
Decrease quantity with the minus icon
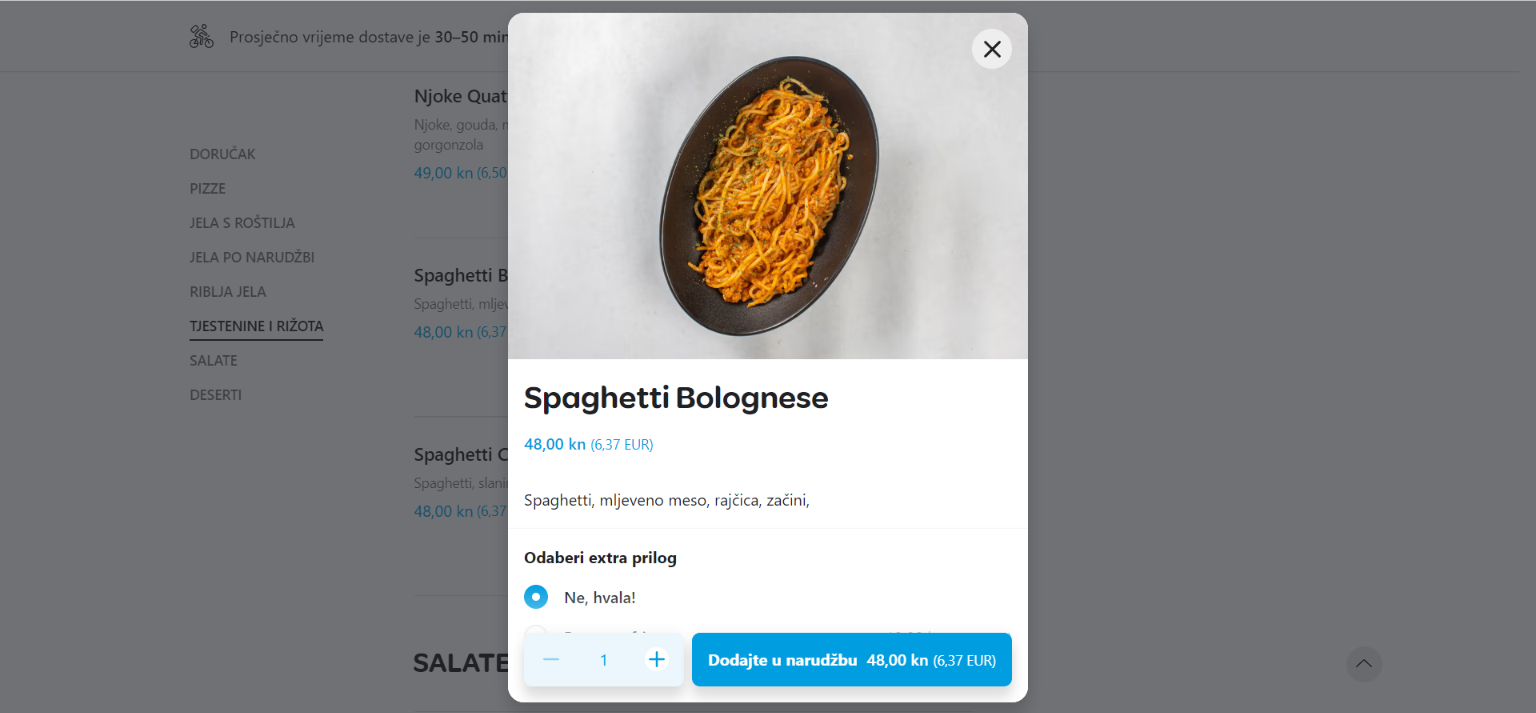[551, 659]
